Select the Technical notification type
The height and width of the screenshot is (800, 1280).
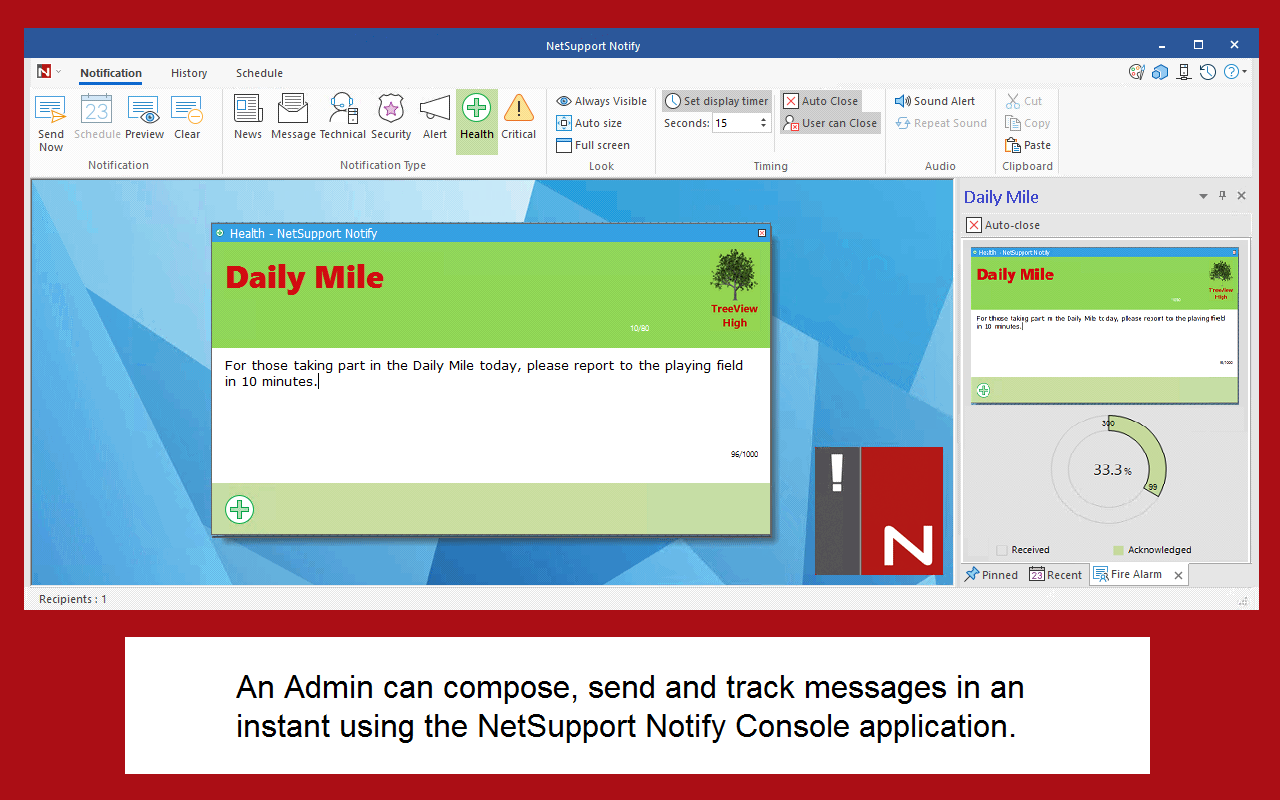click(x=342, y=118)
